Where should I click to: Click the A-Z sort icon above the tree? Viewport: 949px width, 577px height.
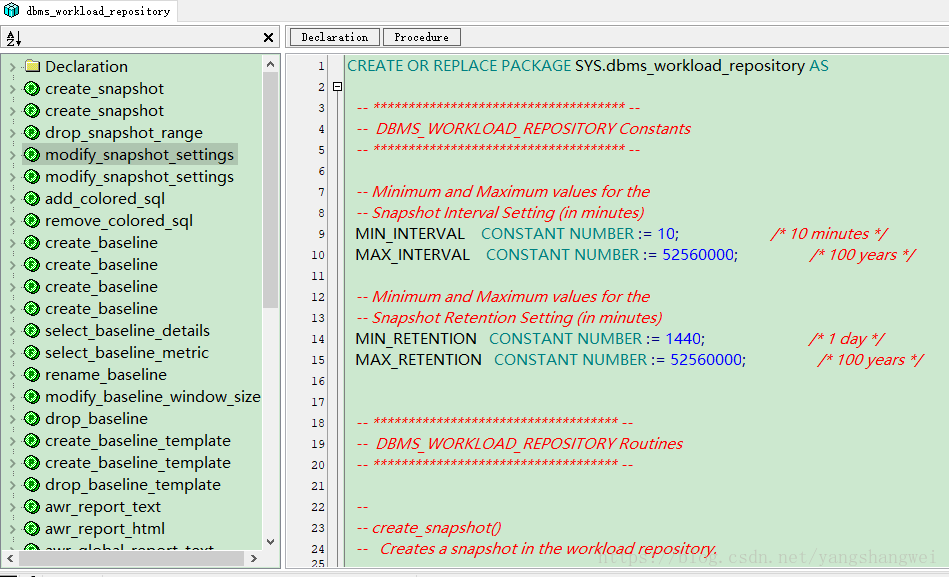[x=13, y=37]
